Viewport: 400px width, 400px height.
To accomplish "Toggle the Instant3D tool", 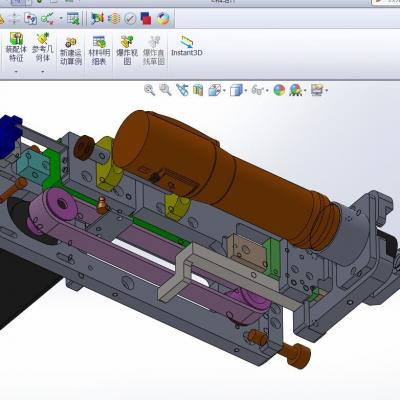I will 187,46.
